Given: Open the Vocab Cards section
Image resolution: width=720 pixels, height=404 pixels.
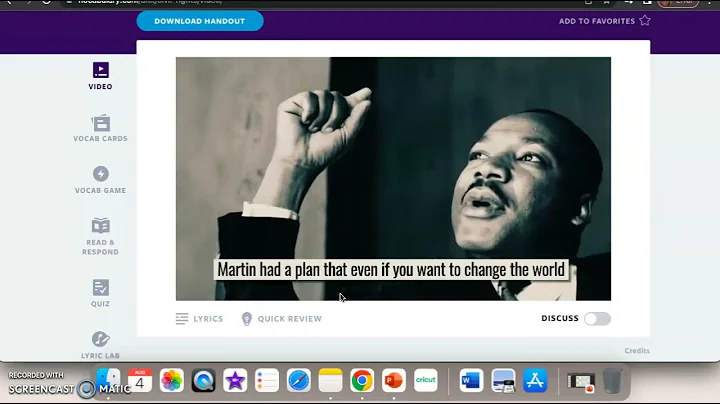Looking at the screenshot, I should point(101,128).
